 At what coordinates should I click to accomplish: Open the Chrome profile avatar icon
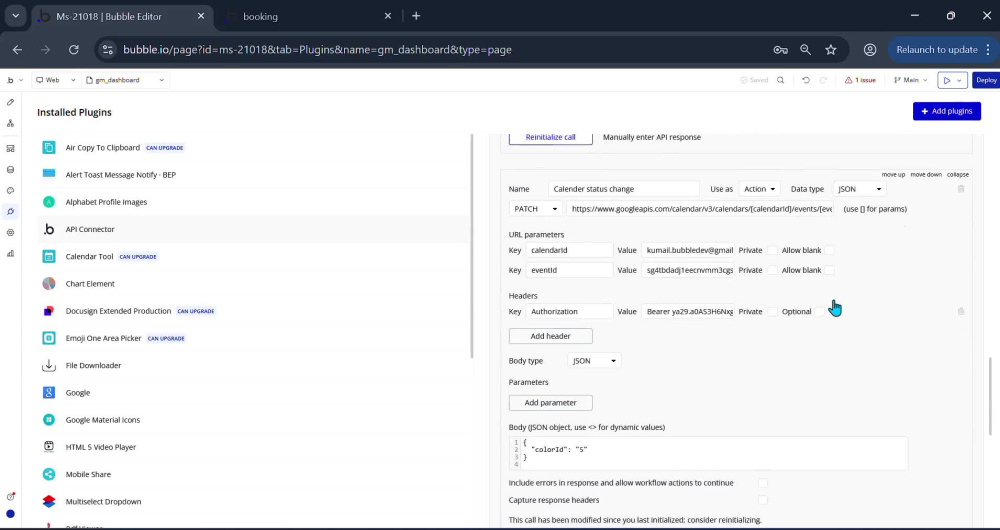coord(870,50)
